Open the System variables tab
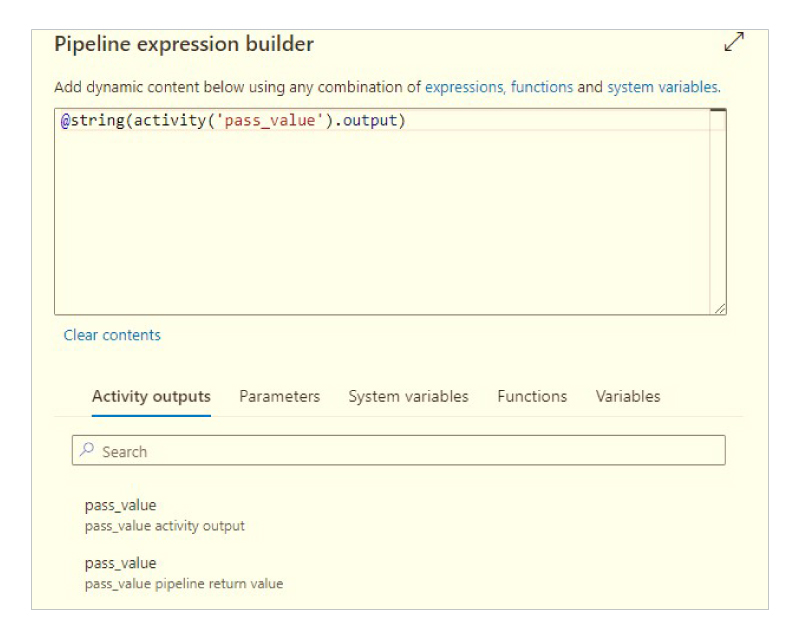 [x=408, y=397]
